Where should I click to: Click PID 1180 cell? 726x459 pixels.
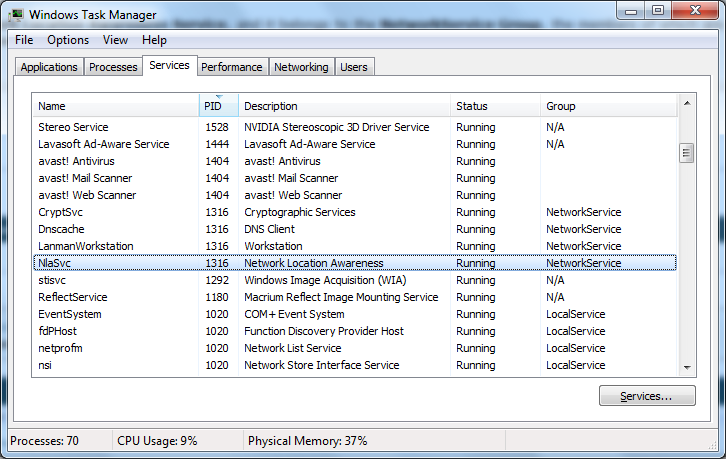tap(217, 297)
